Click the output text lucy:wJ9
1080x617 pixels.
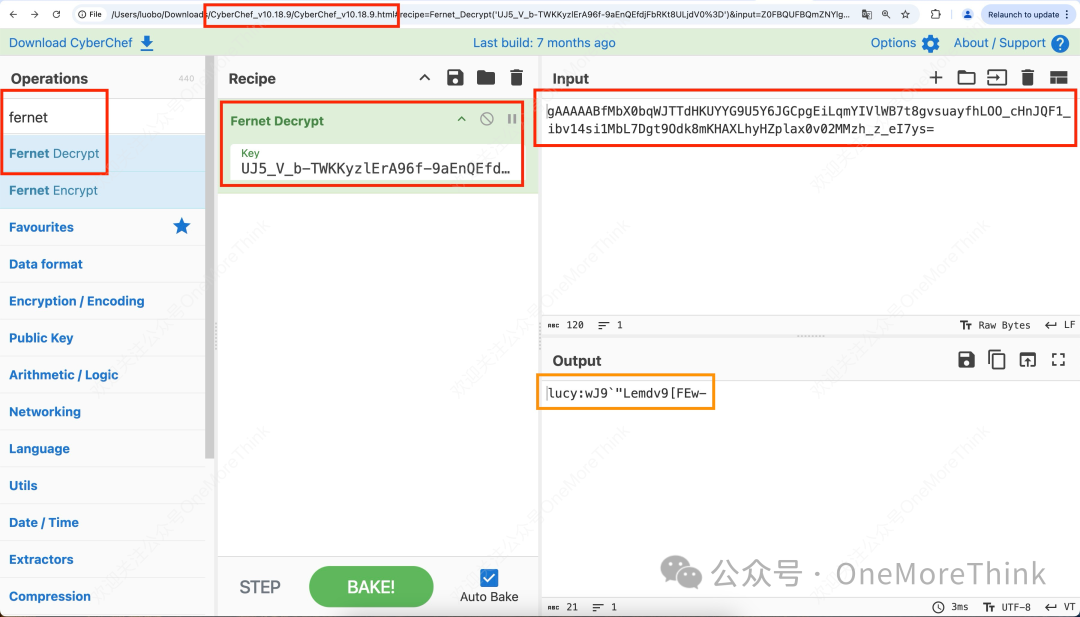tap(627, 393)
